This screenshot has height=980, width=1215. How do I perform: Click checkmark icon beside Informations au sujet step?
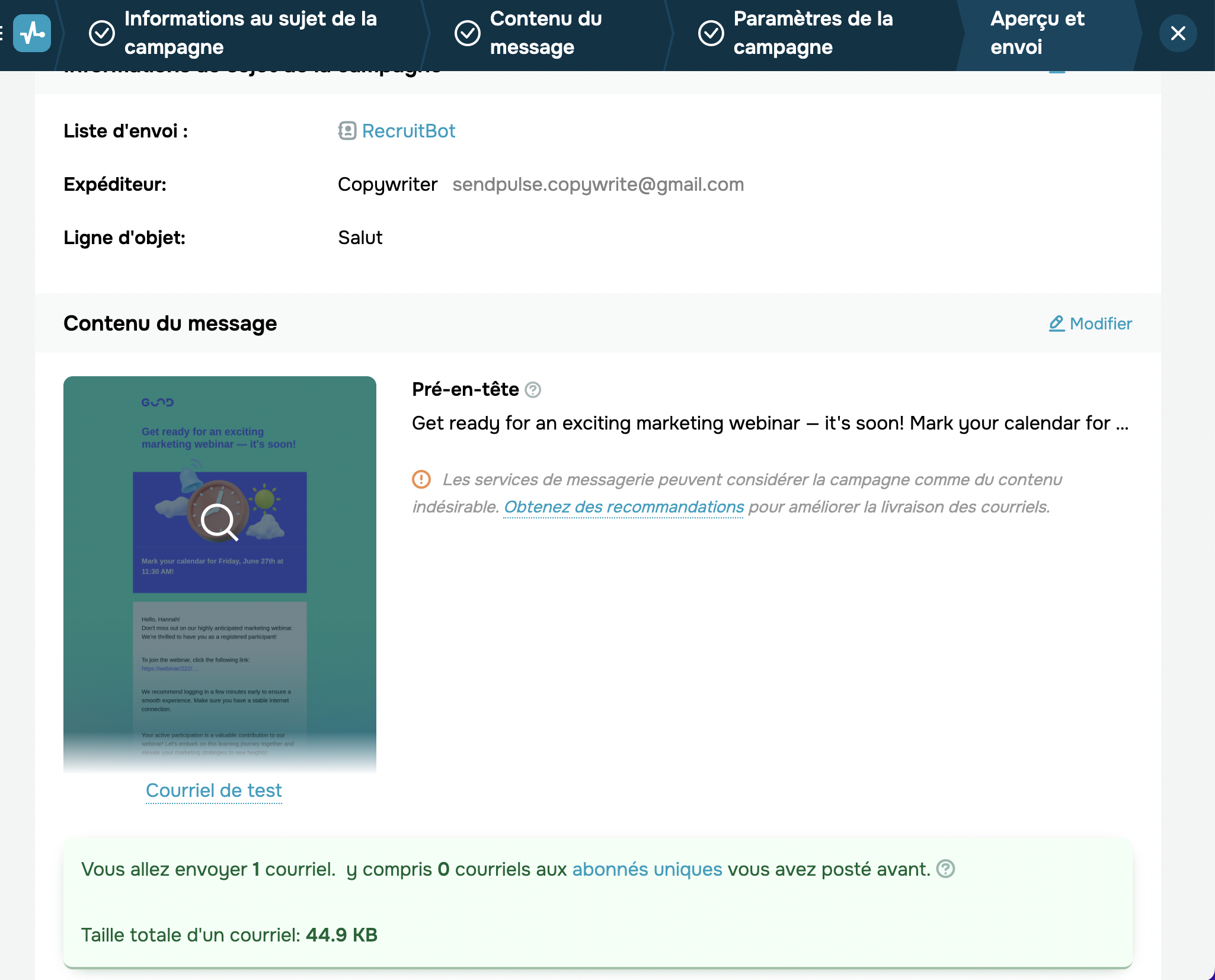coord(102,33)
